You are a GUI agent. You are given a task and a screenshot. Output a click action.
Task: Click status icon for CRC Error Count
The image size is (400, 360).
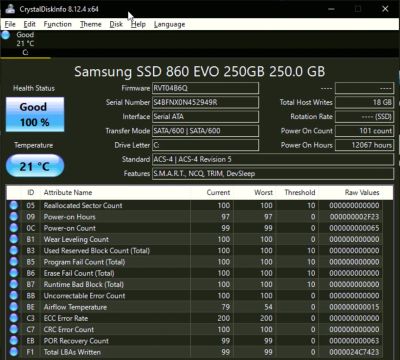(x=14, y=330)
